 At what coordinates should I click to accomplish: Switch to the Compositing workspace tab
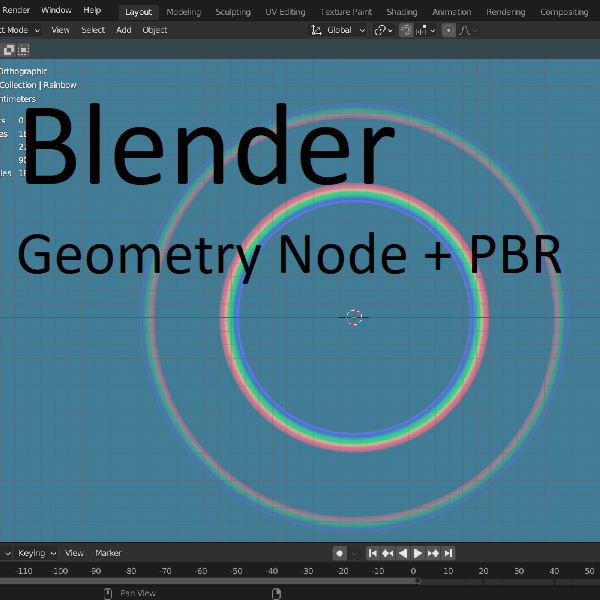tap(564, 12)
